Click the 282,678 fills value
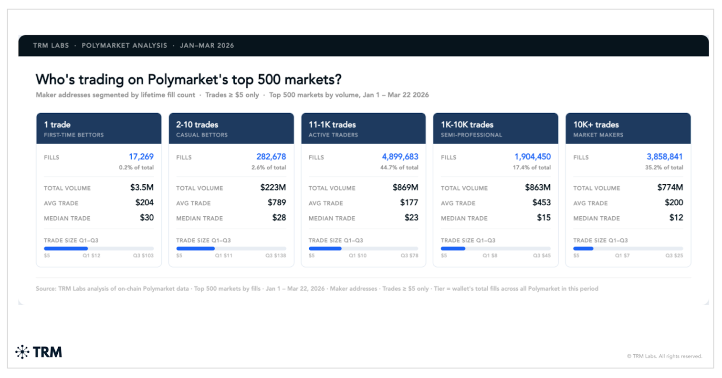The height and width of the screenshot is (378, 722). (x=271, y=157)
